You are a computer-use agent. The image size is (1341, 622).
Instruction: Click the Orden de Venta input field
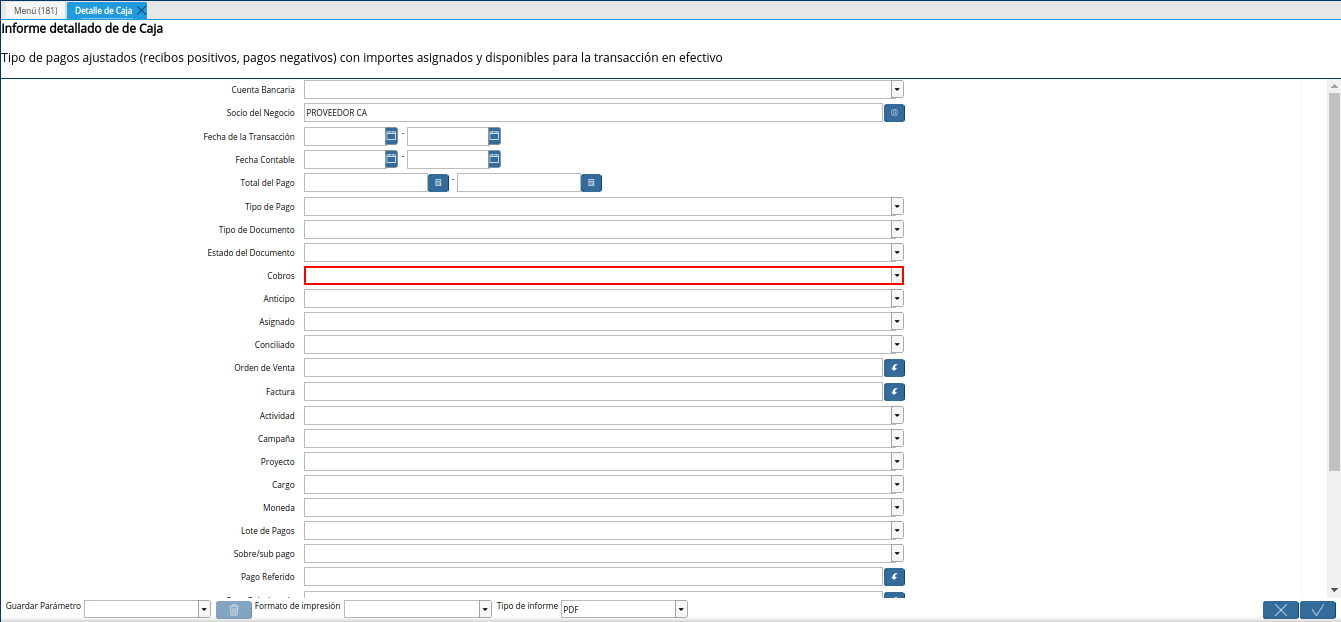click(x=593, y=368)
